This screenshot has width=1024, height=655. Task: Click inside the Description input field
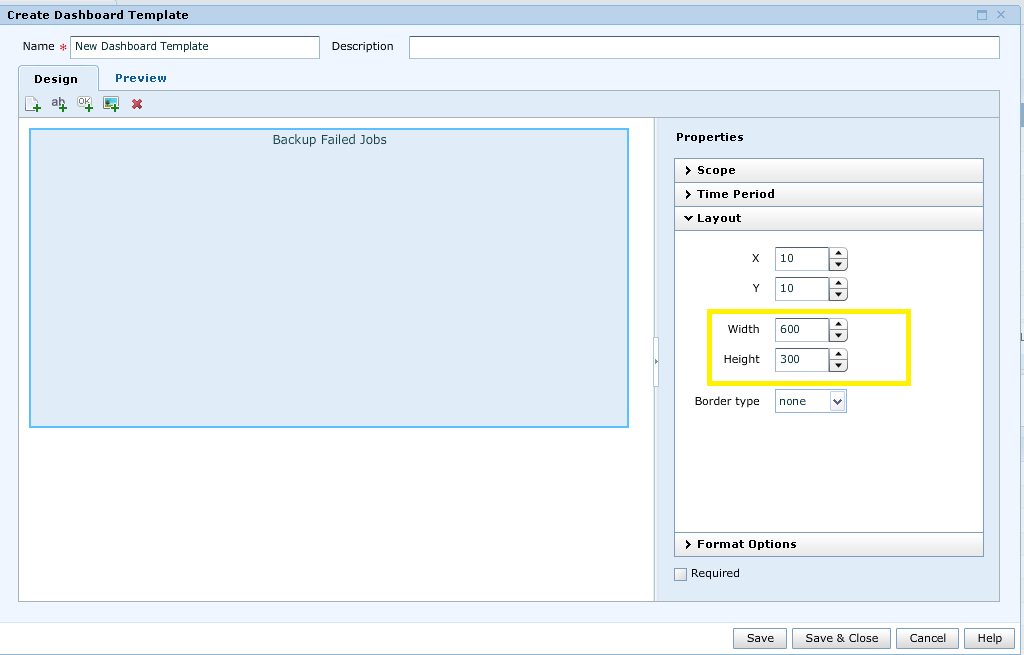click(700, 47)
